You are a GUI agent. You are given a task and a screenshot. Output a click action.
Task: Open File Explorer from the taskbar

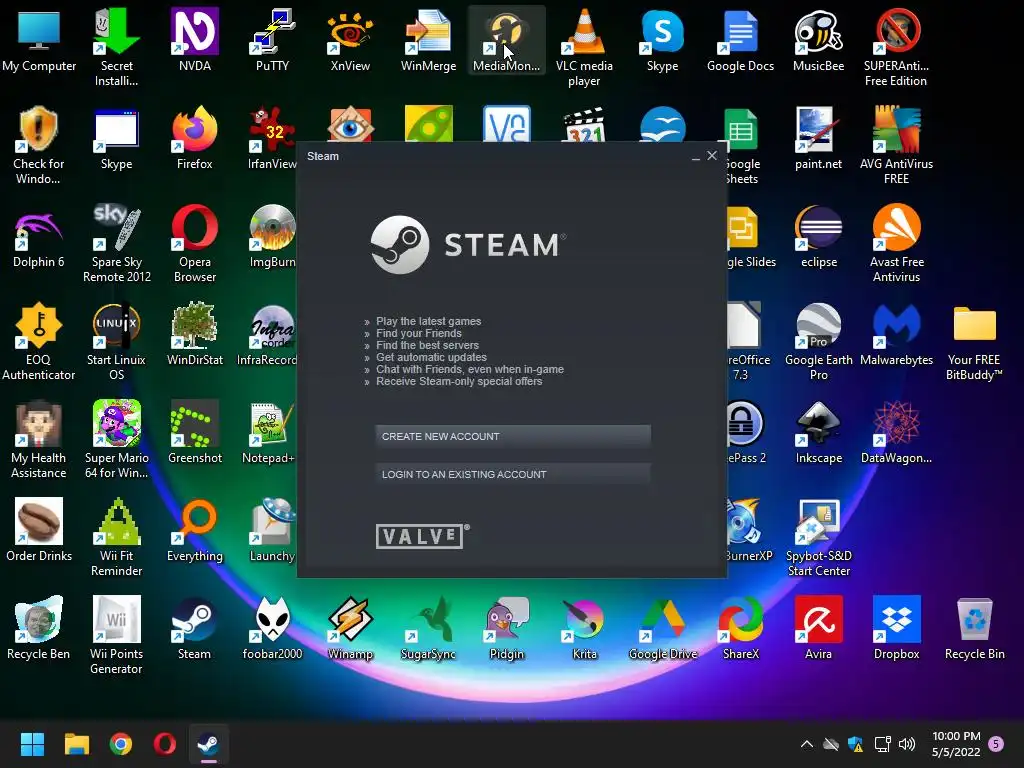[76, 744]
